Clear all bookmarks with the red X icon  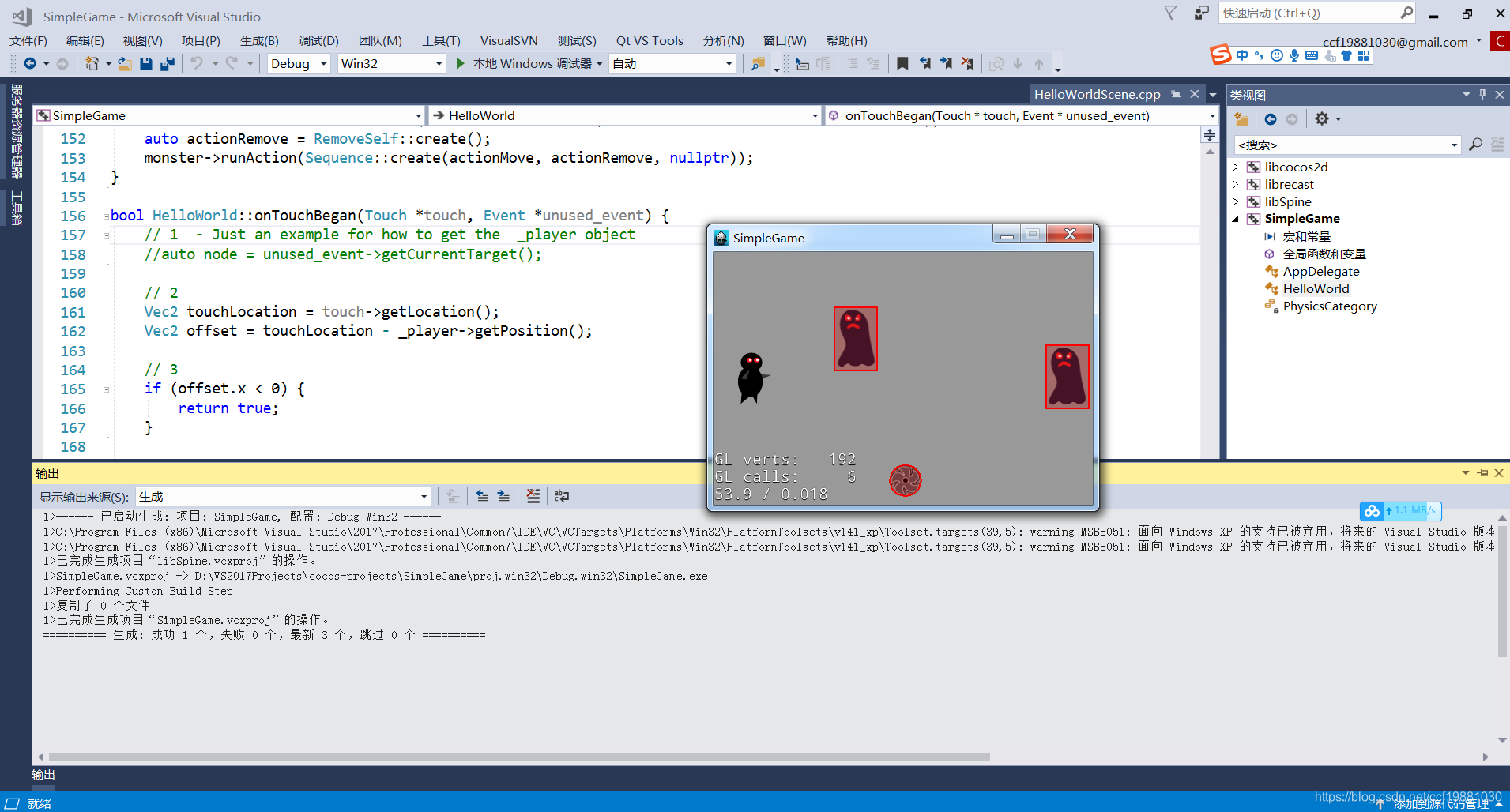[x=967, y=63]
